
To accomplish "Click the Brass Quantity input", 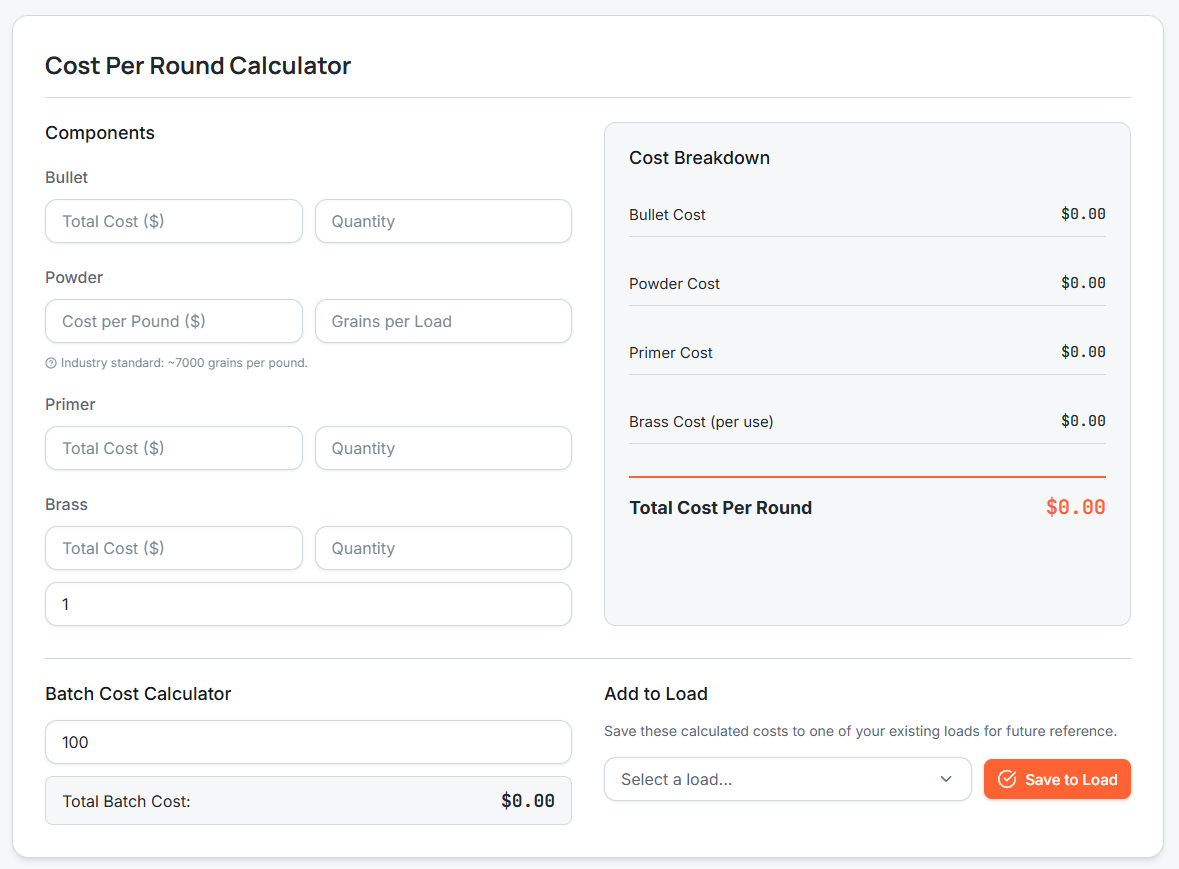I will coord(443,548).
